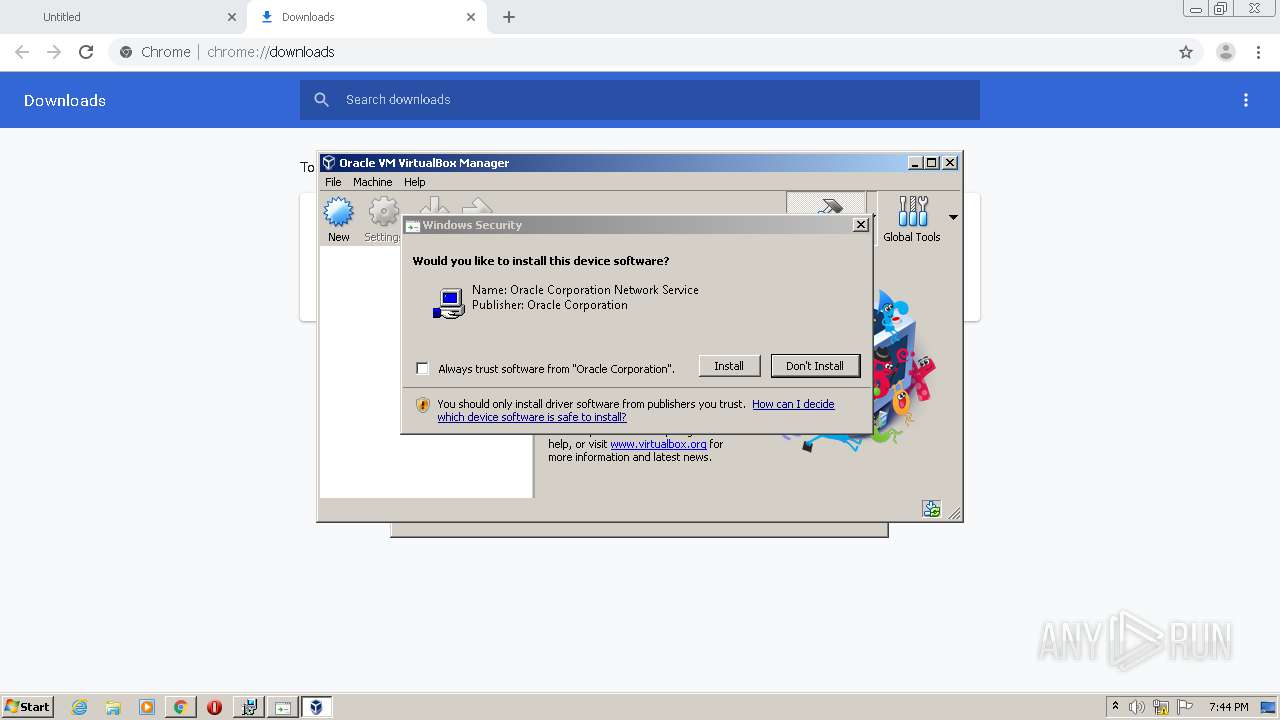The width and height of the screenshot is (1280, 720).
Task: Open a new Chrome tab
Action: point(509,17)
